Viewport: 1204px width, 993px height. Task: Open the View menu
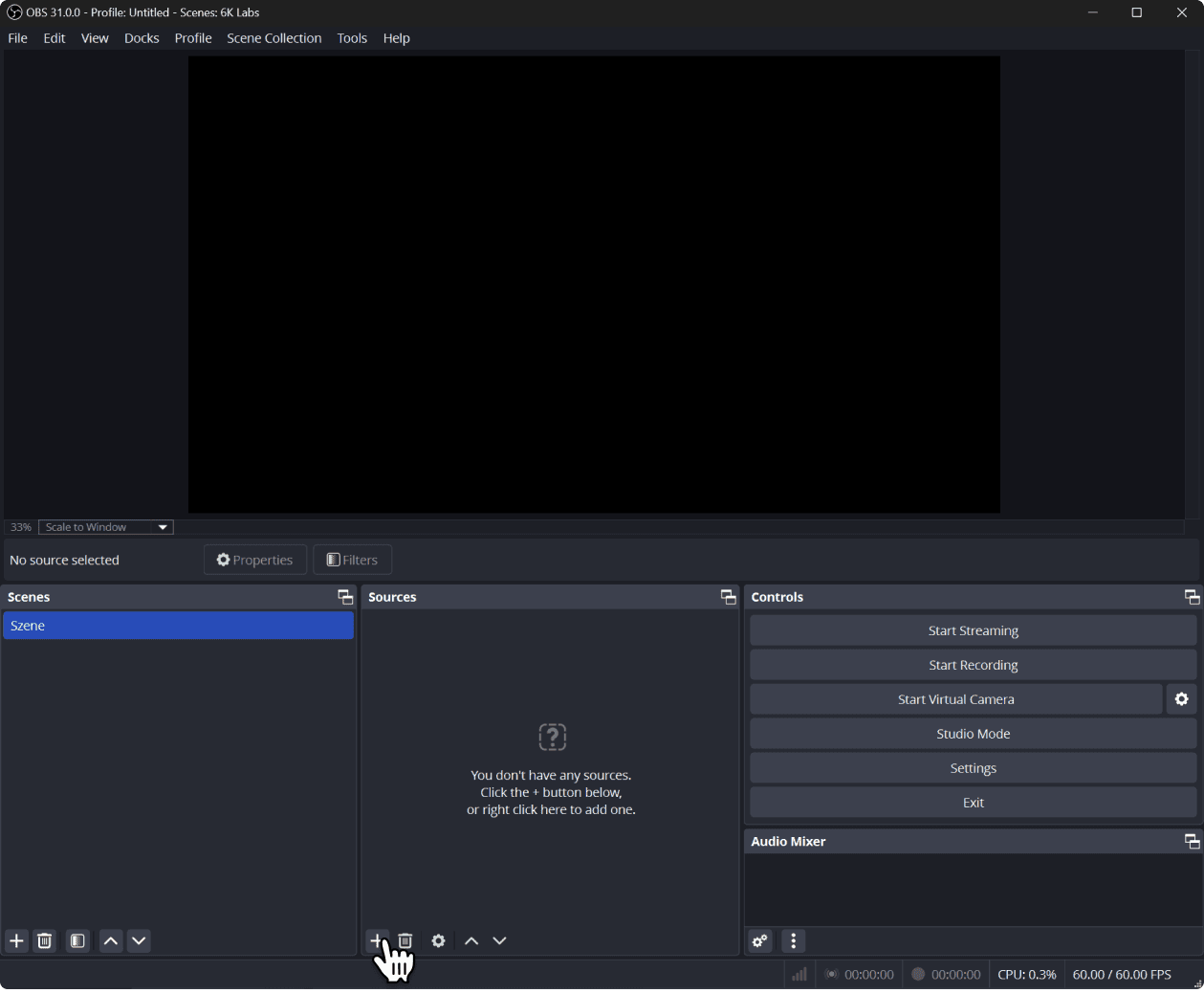point(95,38)
